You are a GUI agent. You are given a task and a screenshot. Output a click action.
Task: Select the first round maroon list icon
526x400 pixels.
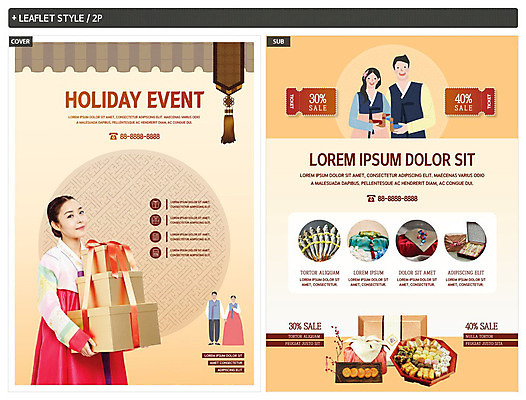(x=155, y=204)
